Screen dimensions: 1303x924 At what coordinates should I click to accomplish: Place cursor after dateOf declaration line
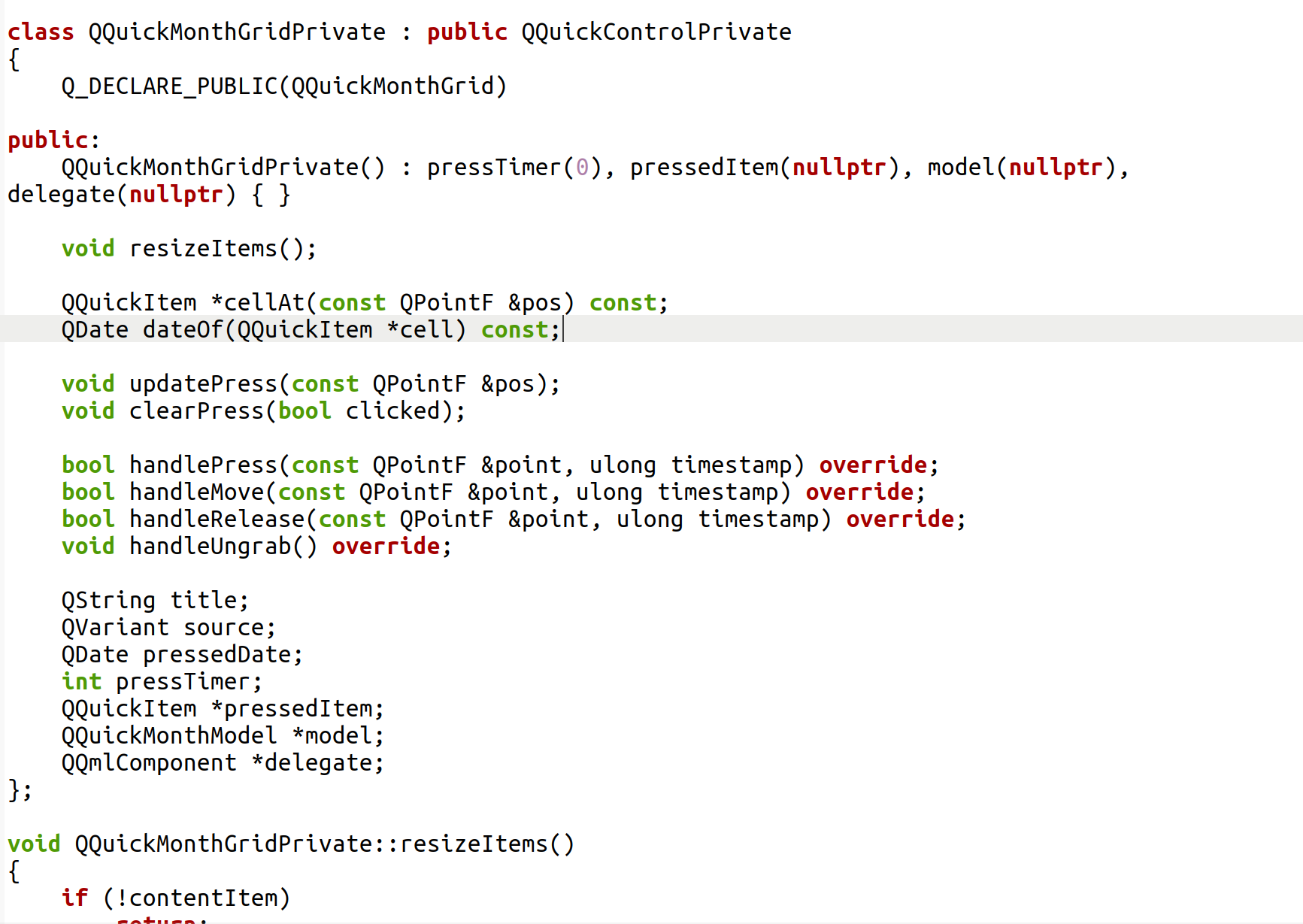point(562,329)
